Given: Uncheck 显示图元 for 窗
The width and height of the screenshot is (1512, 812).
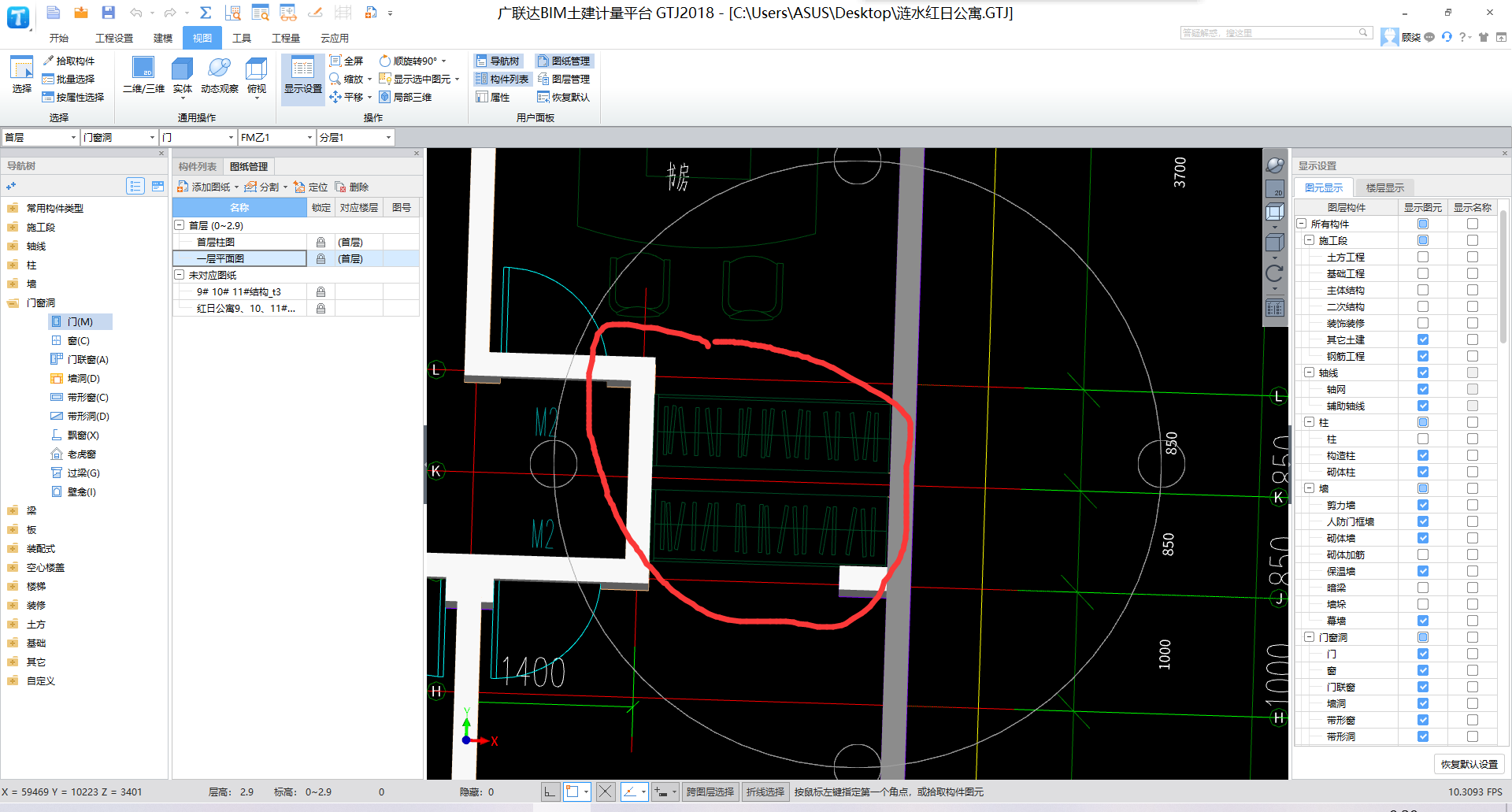Looking at the screenshot, I should tap(1423, 670).
